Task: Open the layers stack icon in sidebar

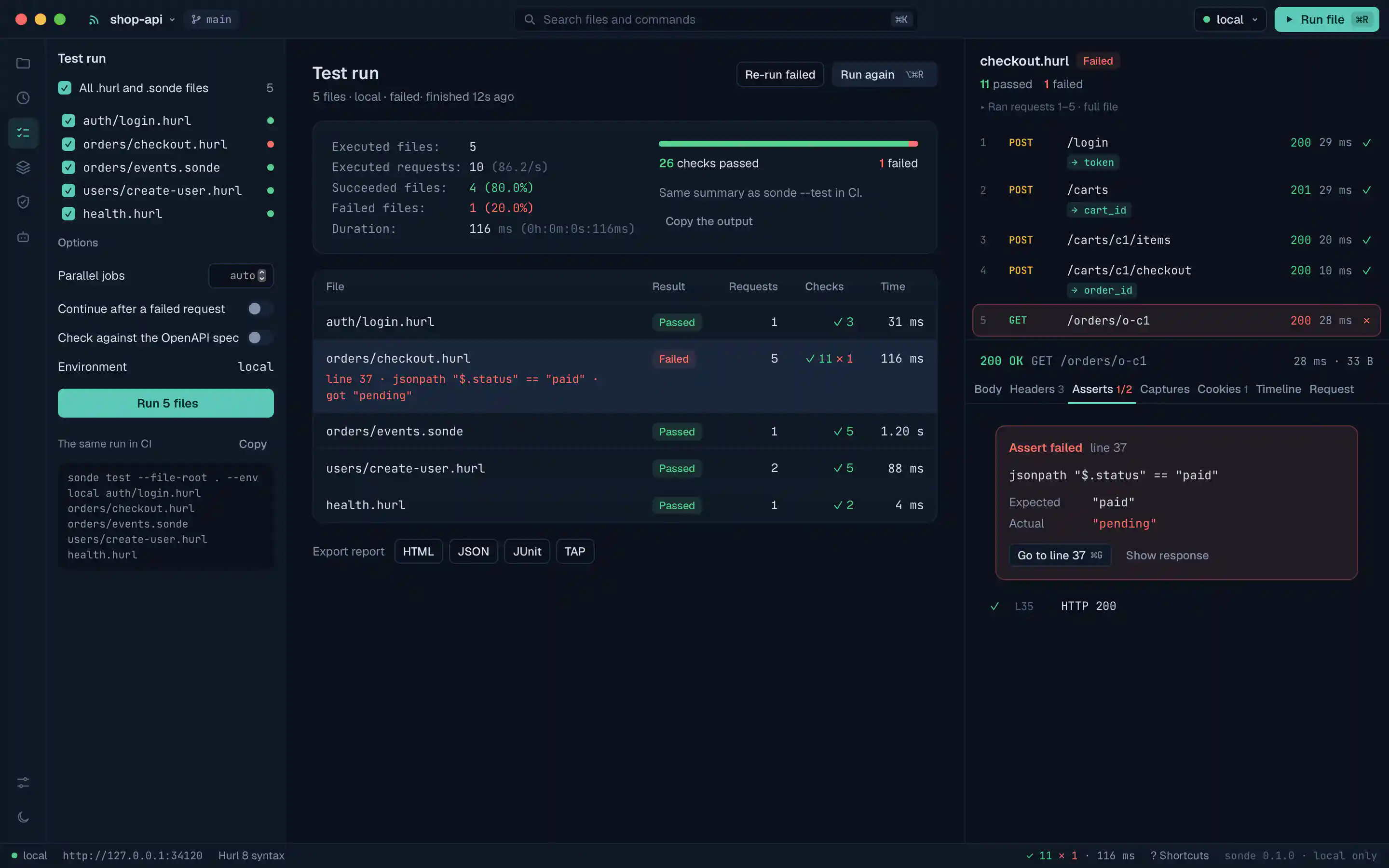Action: tap(23, 168)
